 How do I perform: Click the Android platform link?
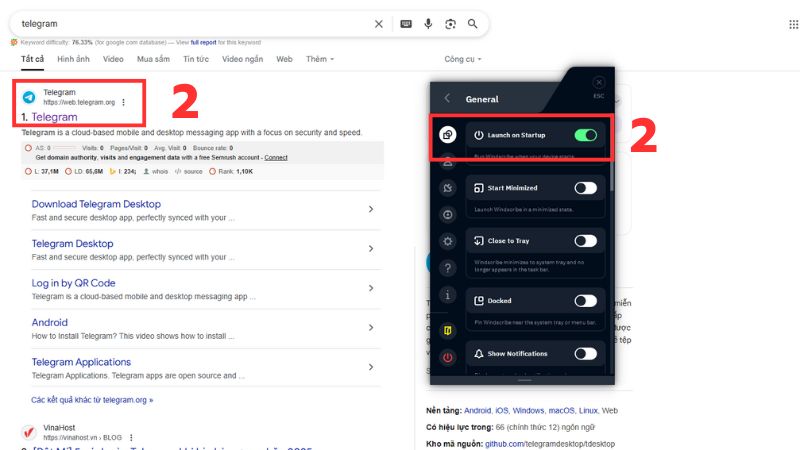point(478,411)
